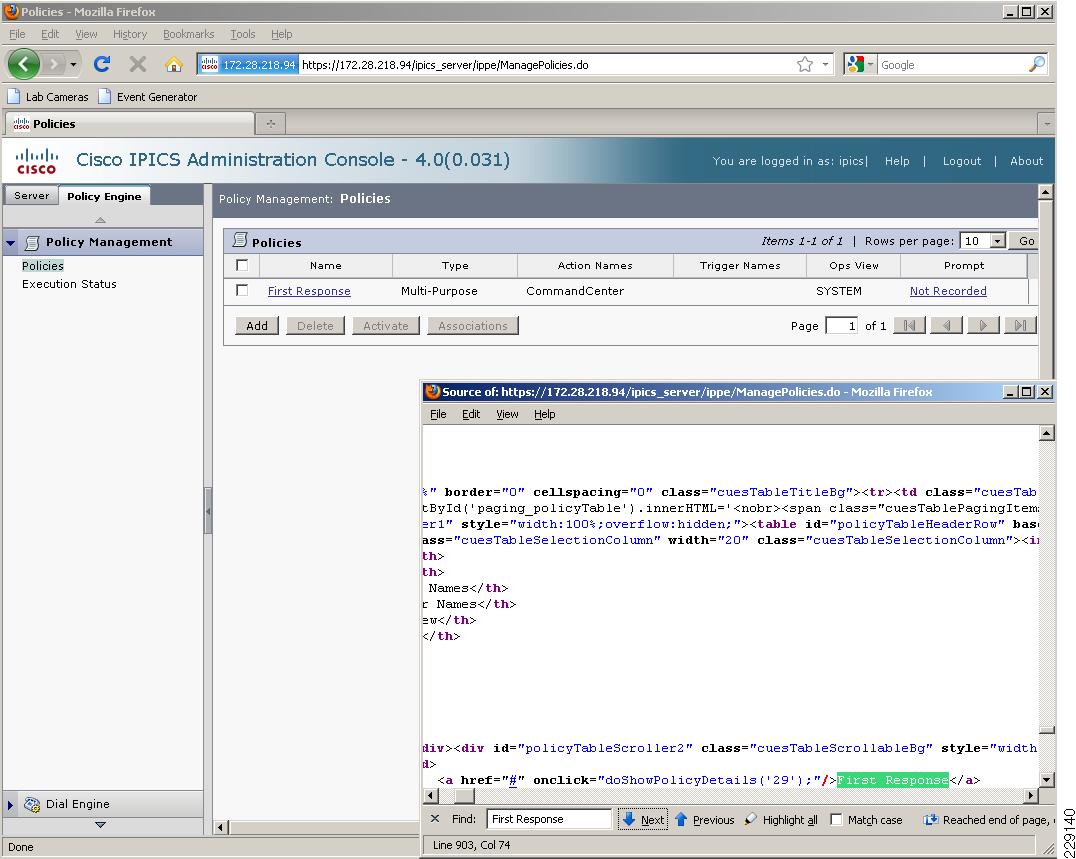Click the search magnifier icon
Viewport: 1076px width, 859px height.
click(x=1037, y=64)
